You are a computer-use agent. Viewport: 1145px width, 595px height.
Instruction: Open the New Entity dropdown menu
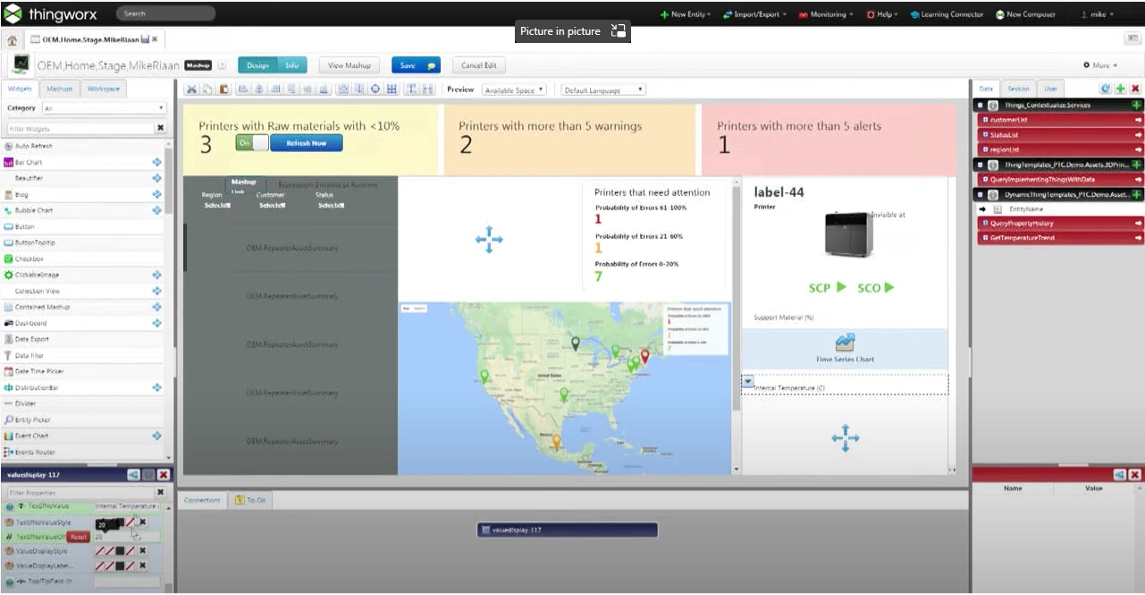pyautogui.click(x=685, y=14)
